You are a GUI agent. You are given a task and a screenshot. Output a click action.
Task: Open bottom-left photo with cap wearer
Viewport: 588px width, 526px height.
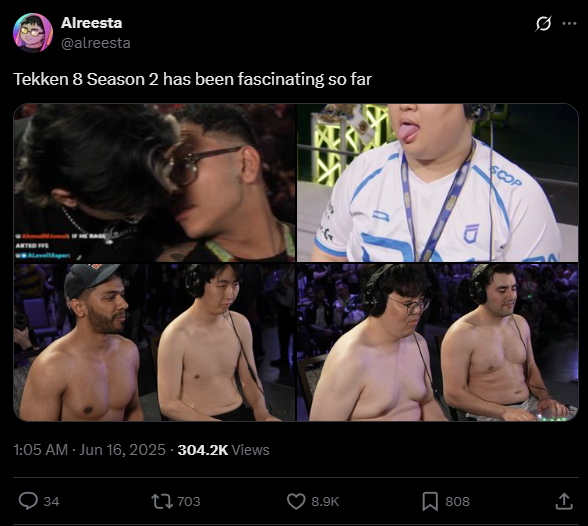click(x=154, y=342)
